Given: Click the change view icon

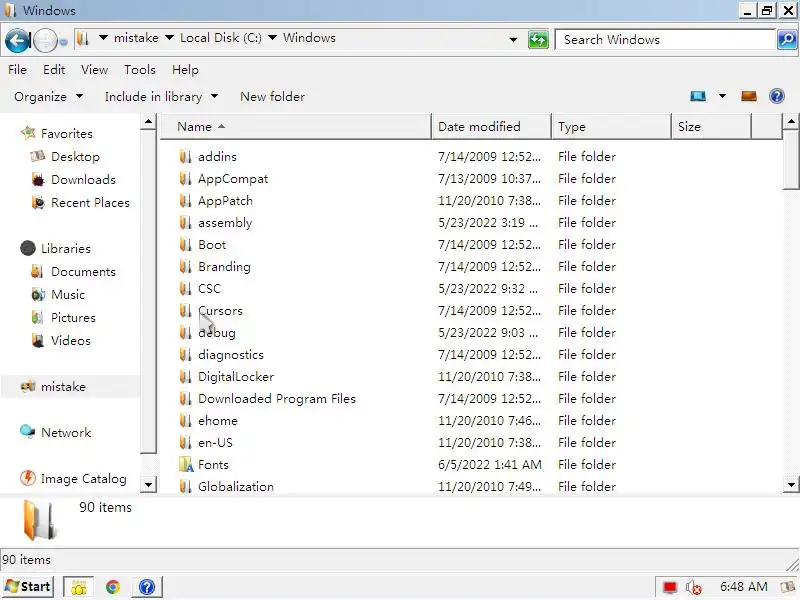Looking at the screenshot, I should 698,96.
